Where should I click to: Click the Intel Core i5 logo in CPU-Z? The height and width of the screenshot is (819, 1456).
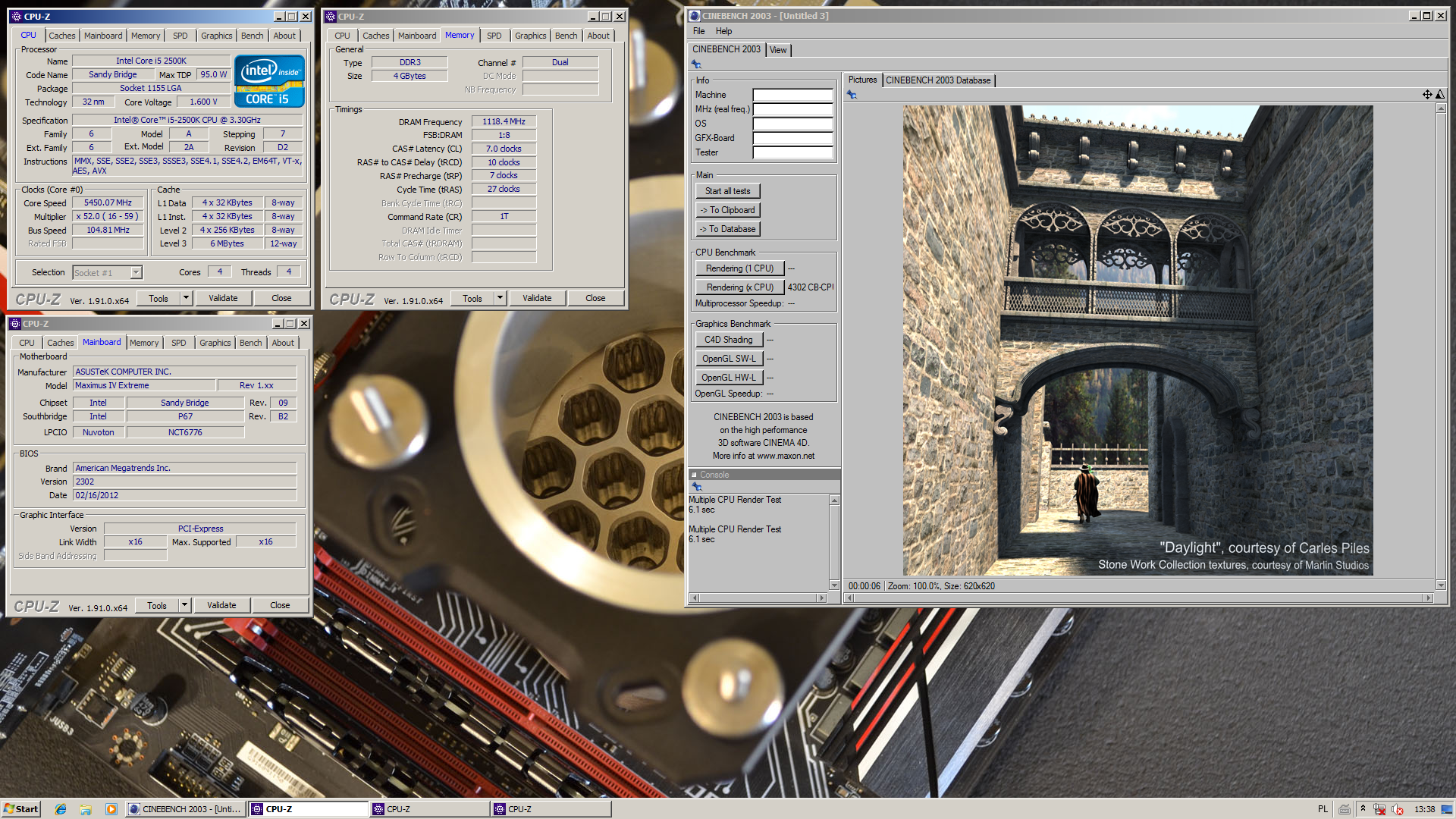[269, 81]
